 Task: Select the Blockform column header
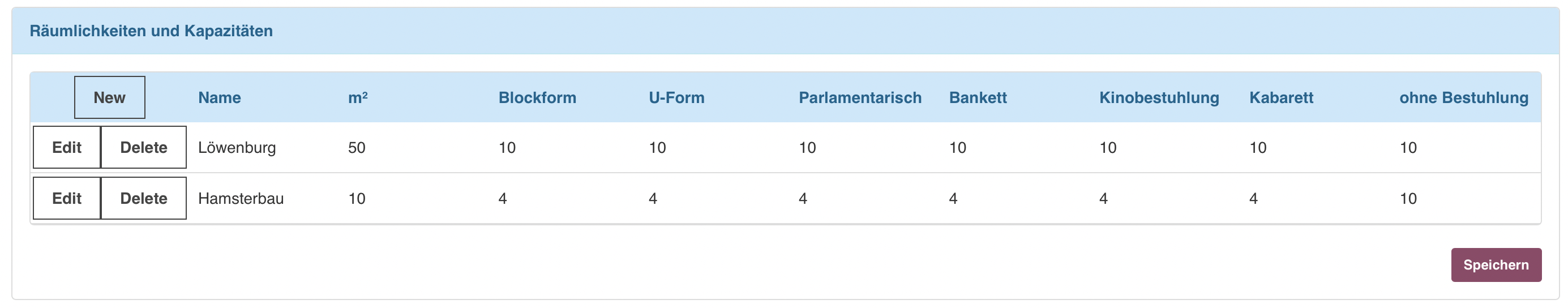pos(537,97)
